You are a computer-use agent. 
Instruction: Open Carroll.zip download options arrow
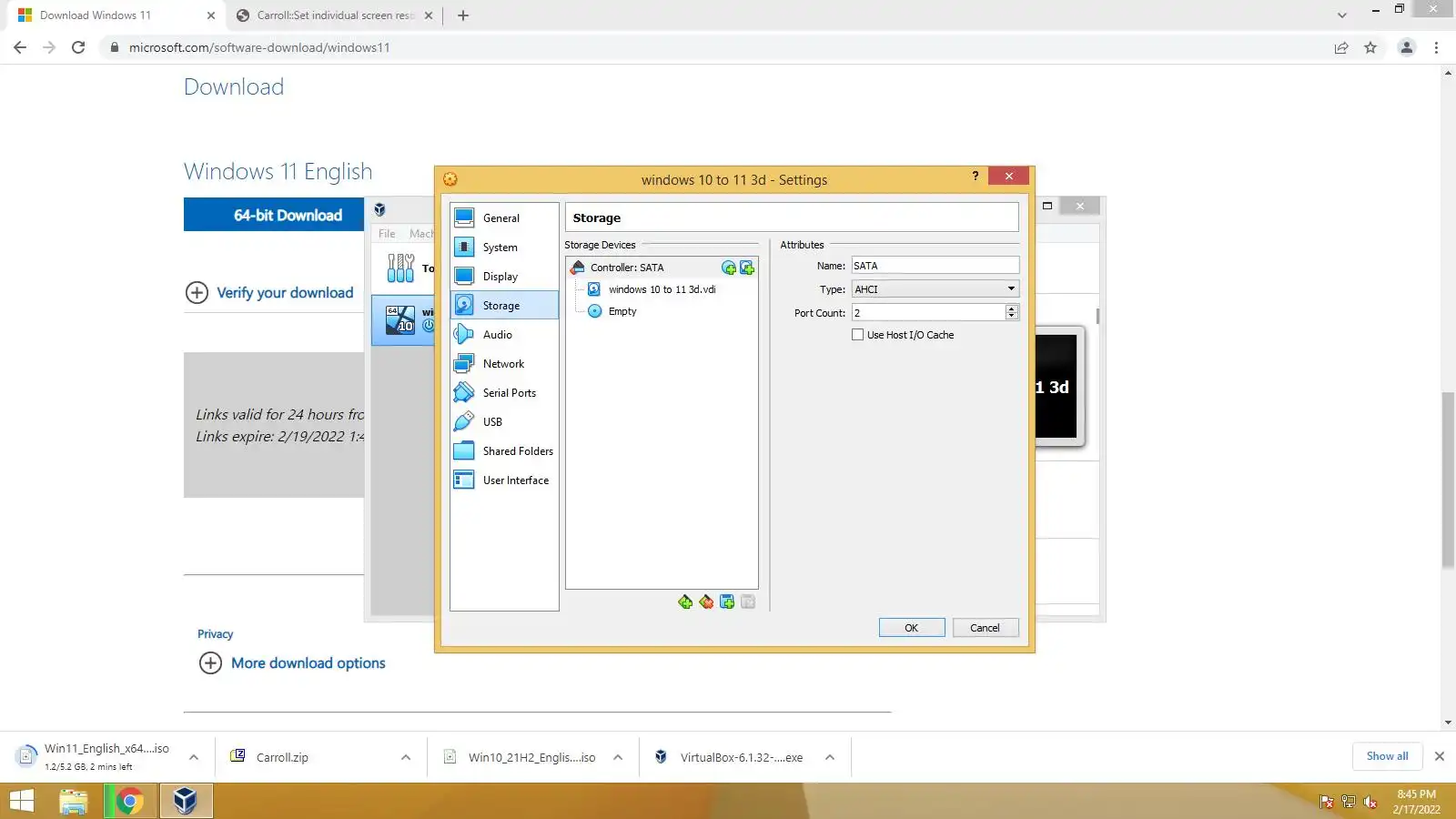406,757
